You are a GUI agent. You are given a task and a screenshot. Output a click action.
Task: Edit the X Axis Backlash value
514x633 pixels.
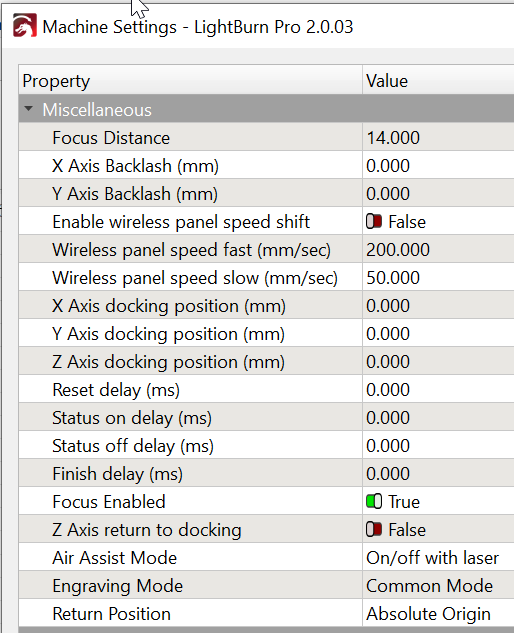(x=438, y=166)
